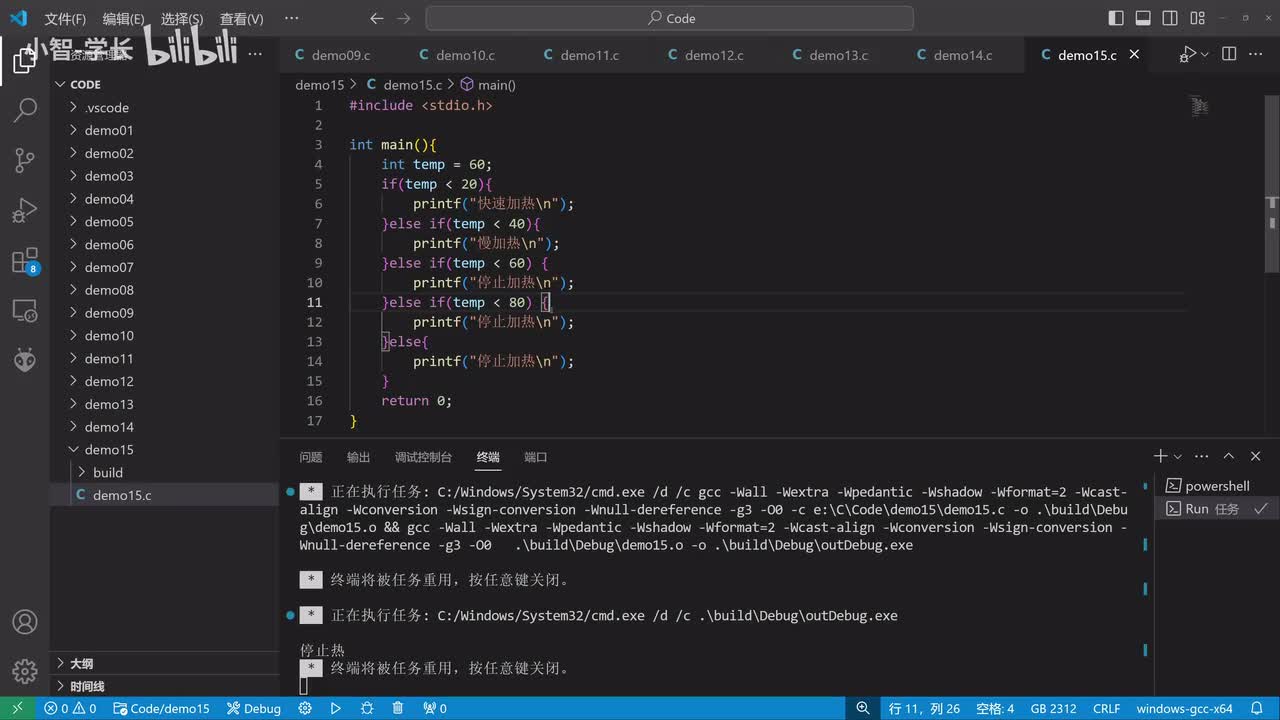Maximize the terminal panel with the up chevron

click(1229, 456)
